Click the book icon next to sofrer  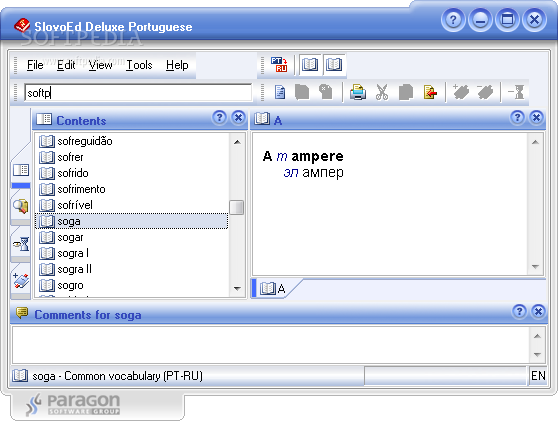click(x=47, y=157)
